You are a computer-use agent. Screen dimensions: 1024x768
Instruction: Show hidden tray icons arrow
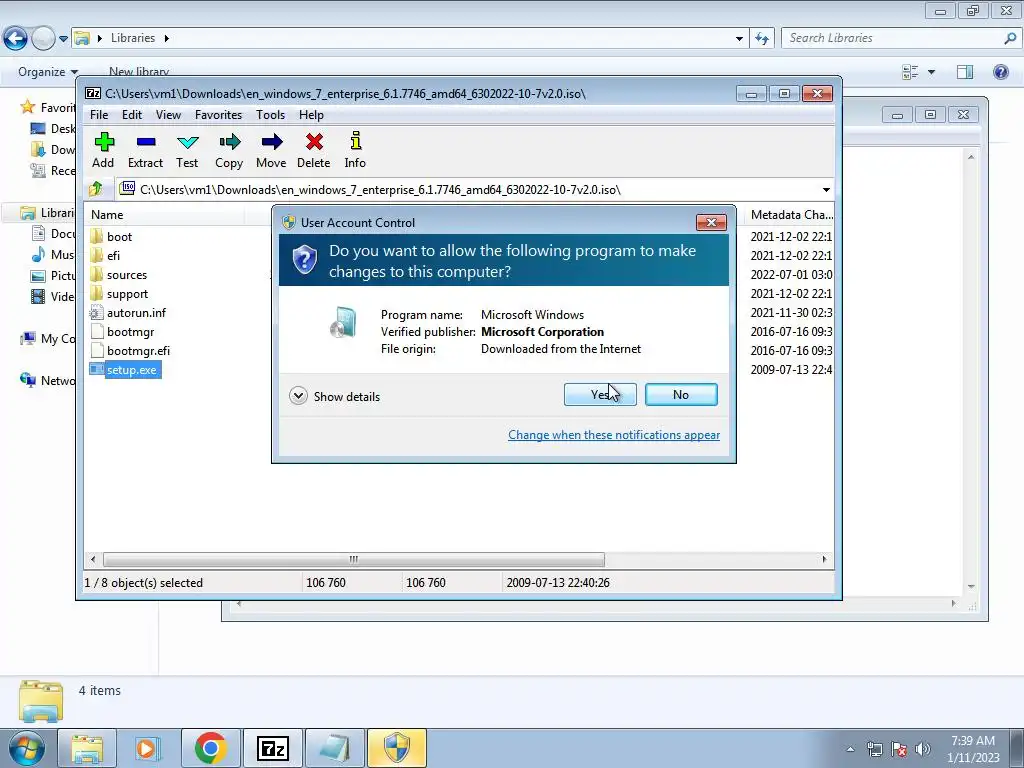pyautogui.click(x=850, y=749)
